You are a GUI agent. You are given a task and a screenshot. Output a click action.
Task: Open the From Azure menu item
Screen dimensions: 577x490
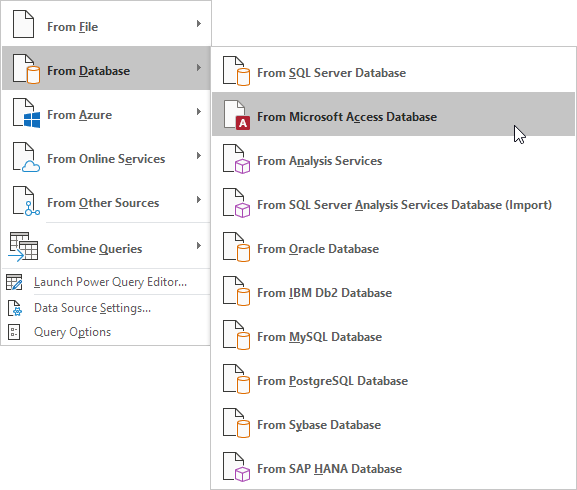click(x=106, y=113)
